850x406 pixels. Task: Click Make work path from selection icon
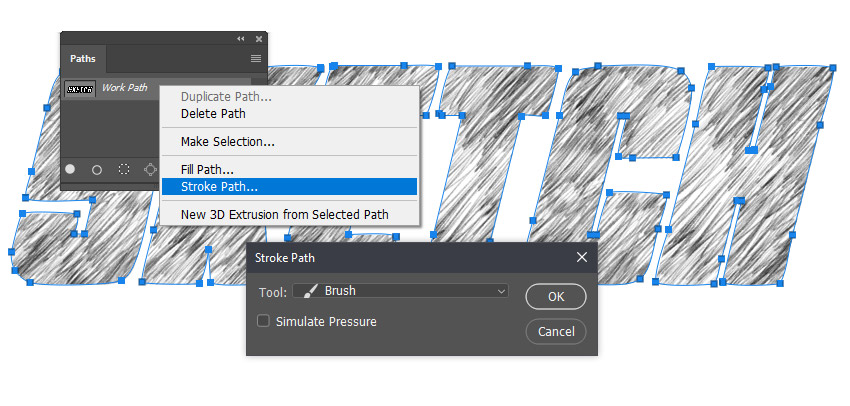(150, 170)
